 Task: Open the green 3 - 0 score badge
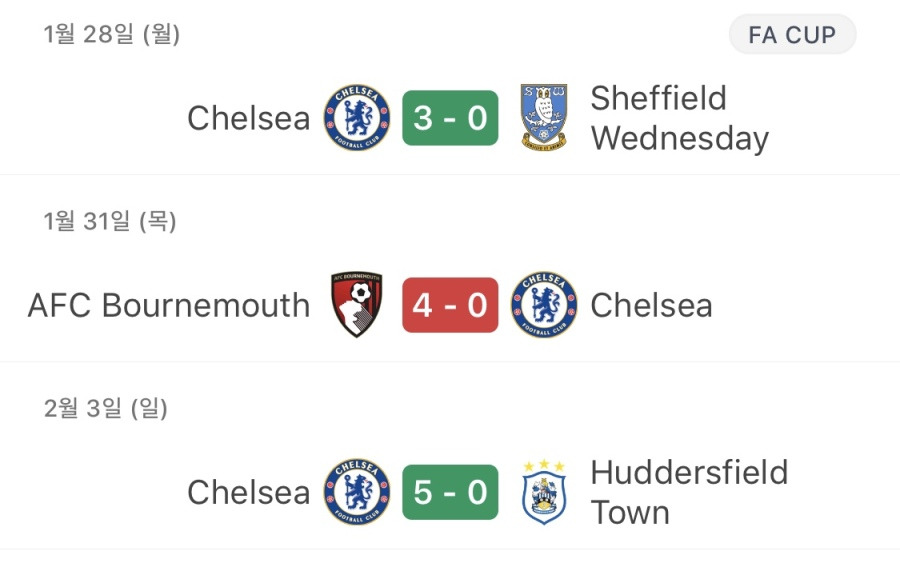click(x=450, y=118)
